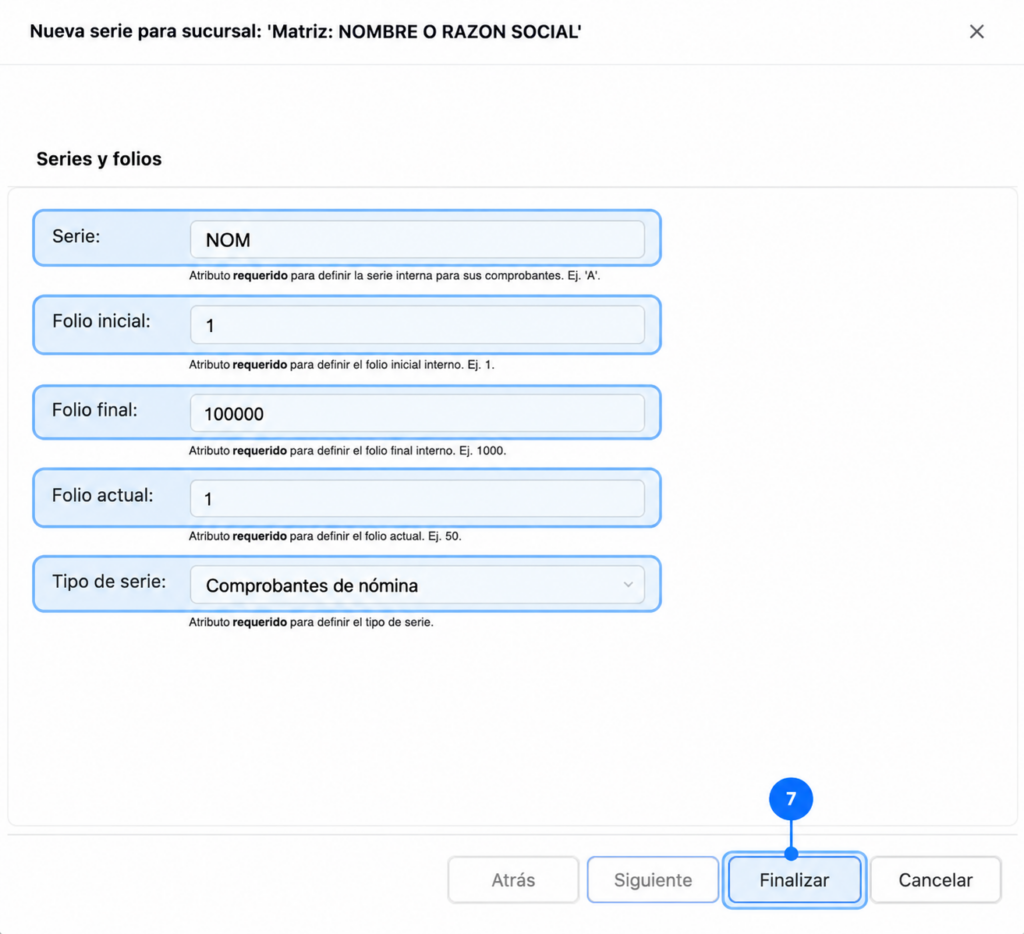Viewport: 1024px width, 934px height.
Task: Close the Nueva serie dialog
Action: (976, 31)
